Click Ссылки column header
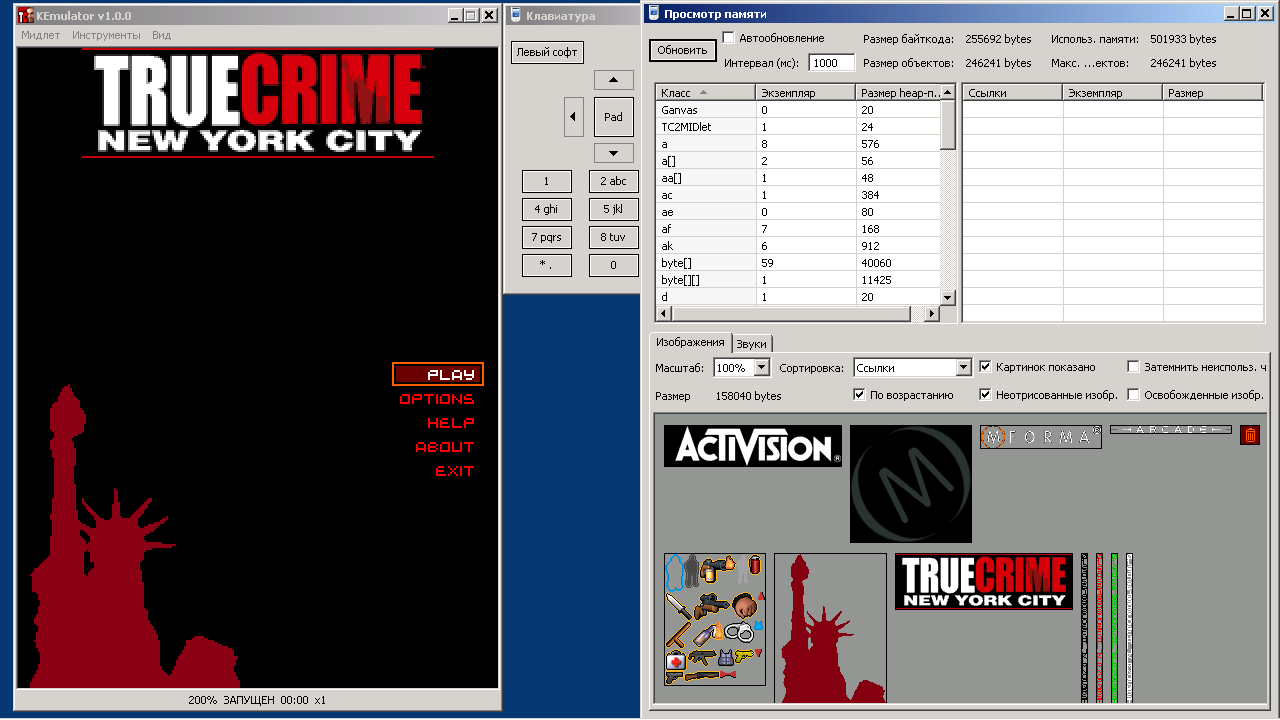Viewport: 1280px width, 720px height. 1012,93
